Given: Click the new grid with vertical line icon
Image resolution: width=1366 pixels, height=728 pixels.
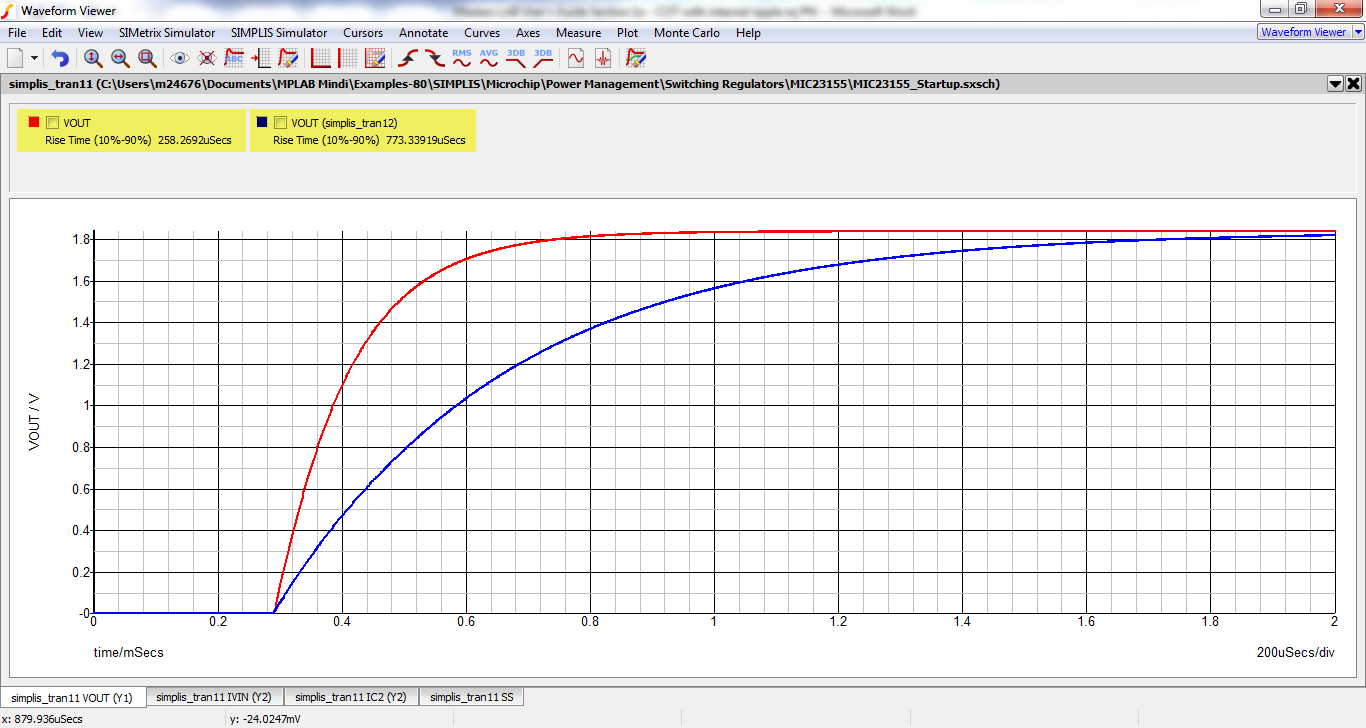Looking at the screenshot, I should 348,58.
